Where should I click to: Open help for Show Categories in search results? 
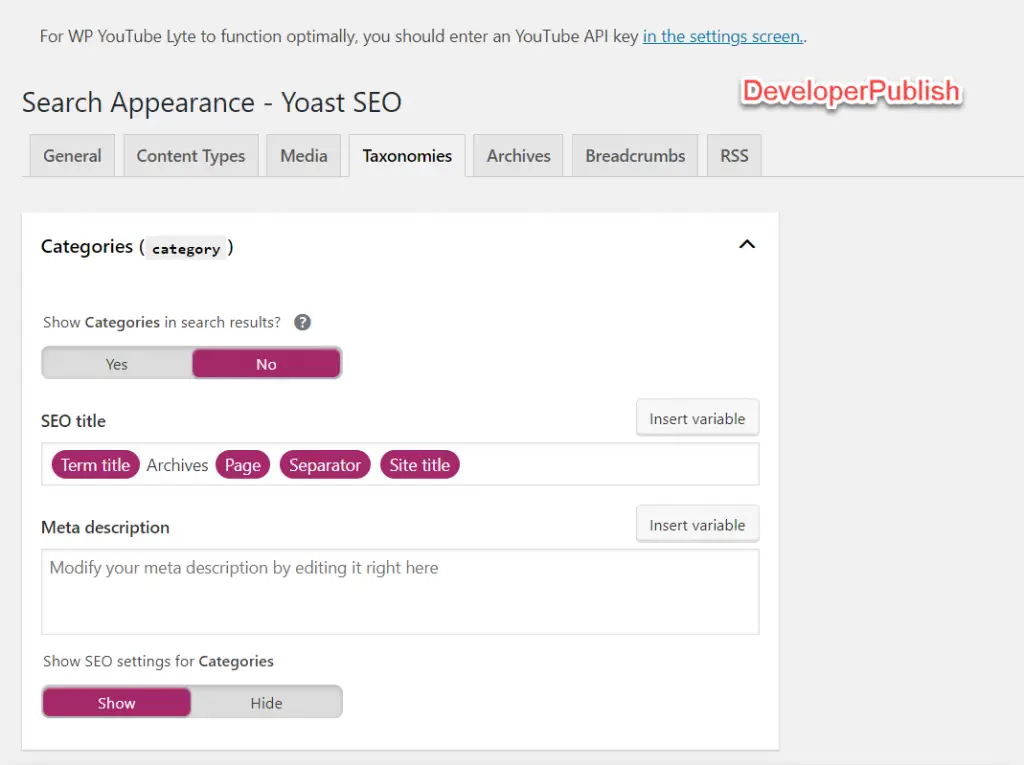pyautogui.click(x=302, y=322)
